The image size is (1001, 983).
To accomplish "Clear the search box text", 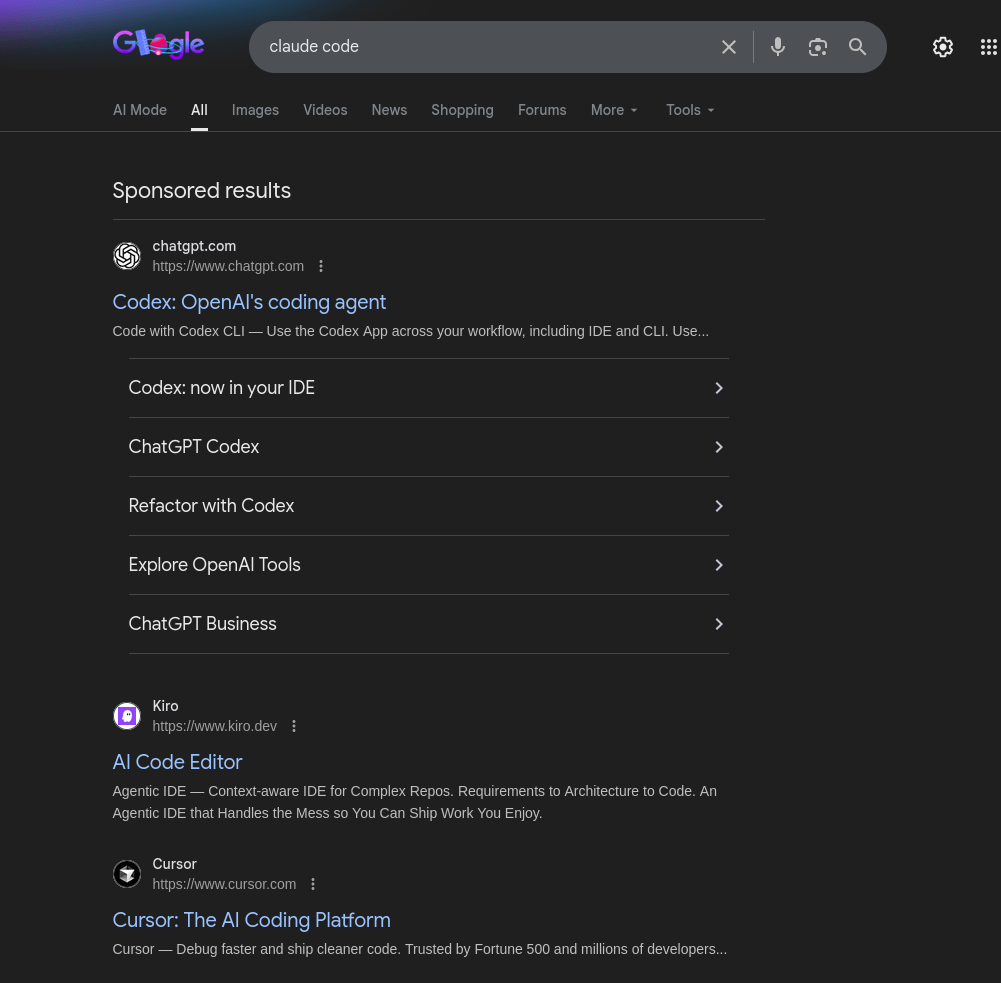I will (729, 47).
